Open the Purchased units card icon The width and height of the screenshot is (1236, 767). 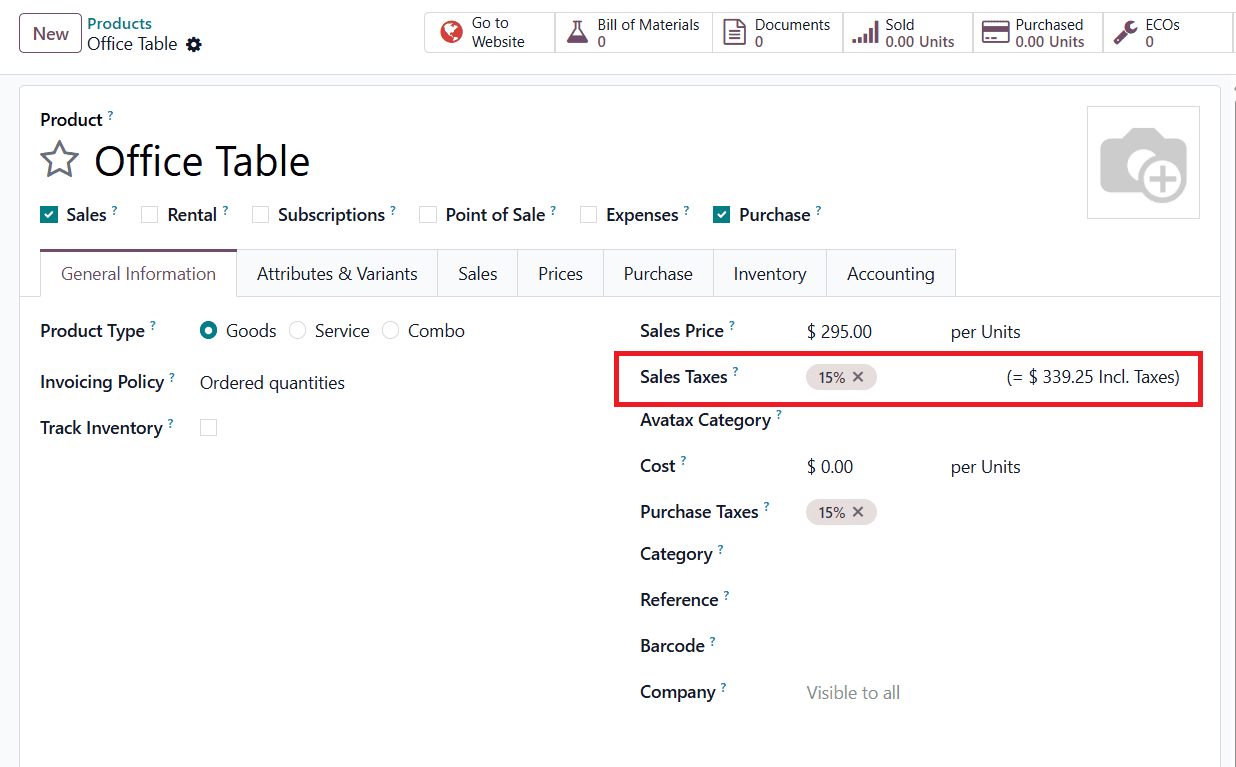click(x=996, y=31)
